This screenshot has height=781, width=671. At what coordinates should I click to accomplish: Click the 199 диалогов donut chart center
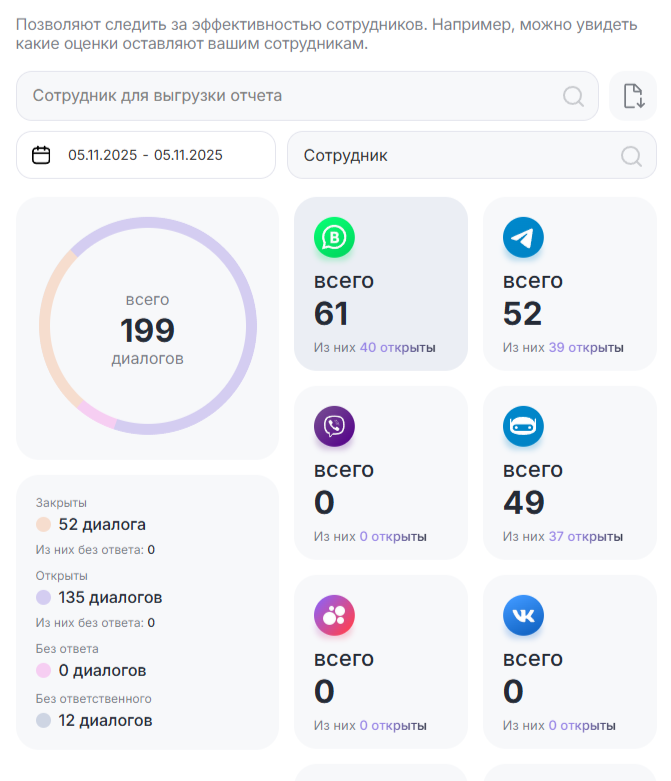147,329
